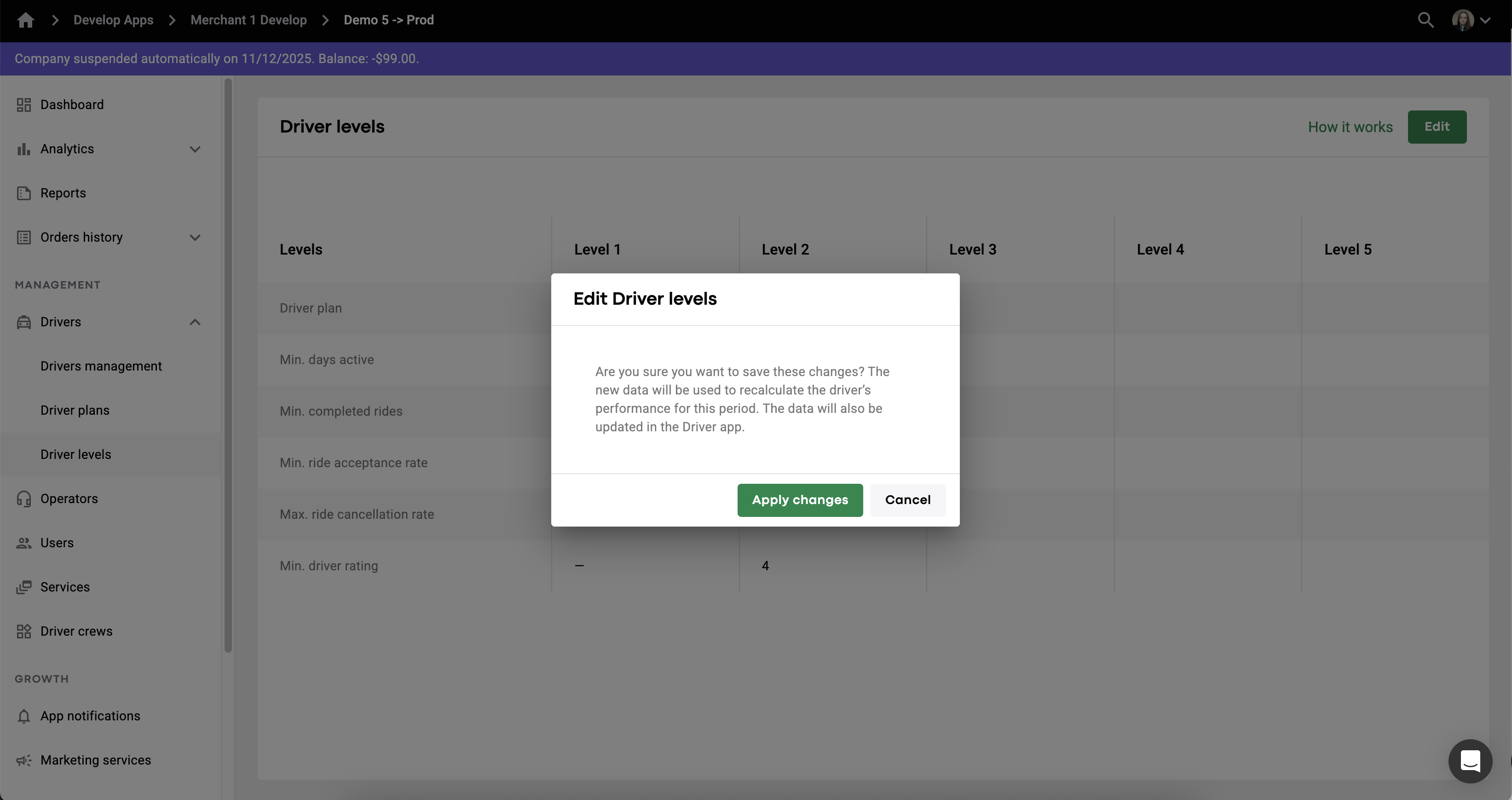Click the home icon in breadcrumb

[25, 21]
